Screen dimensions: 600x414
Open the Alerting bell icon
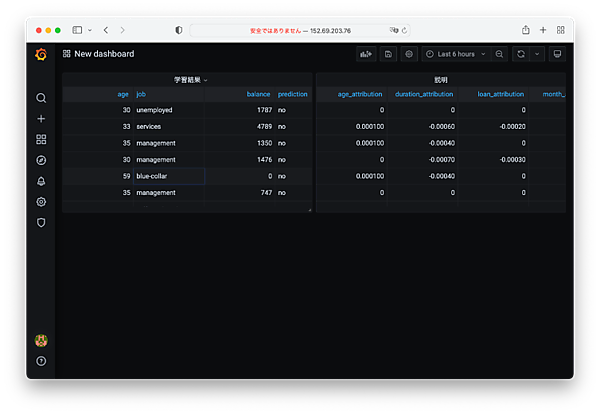tap(41, 181)
